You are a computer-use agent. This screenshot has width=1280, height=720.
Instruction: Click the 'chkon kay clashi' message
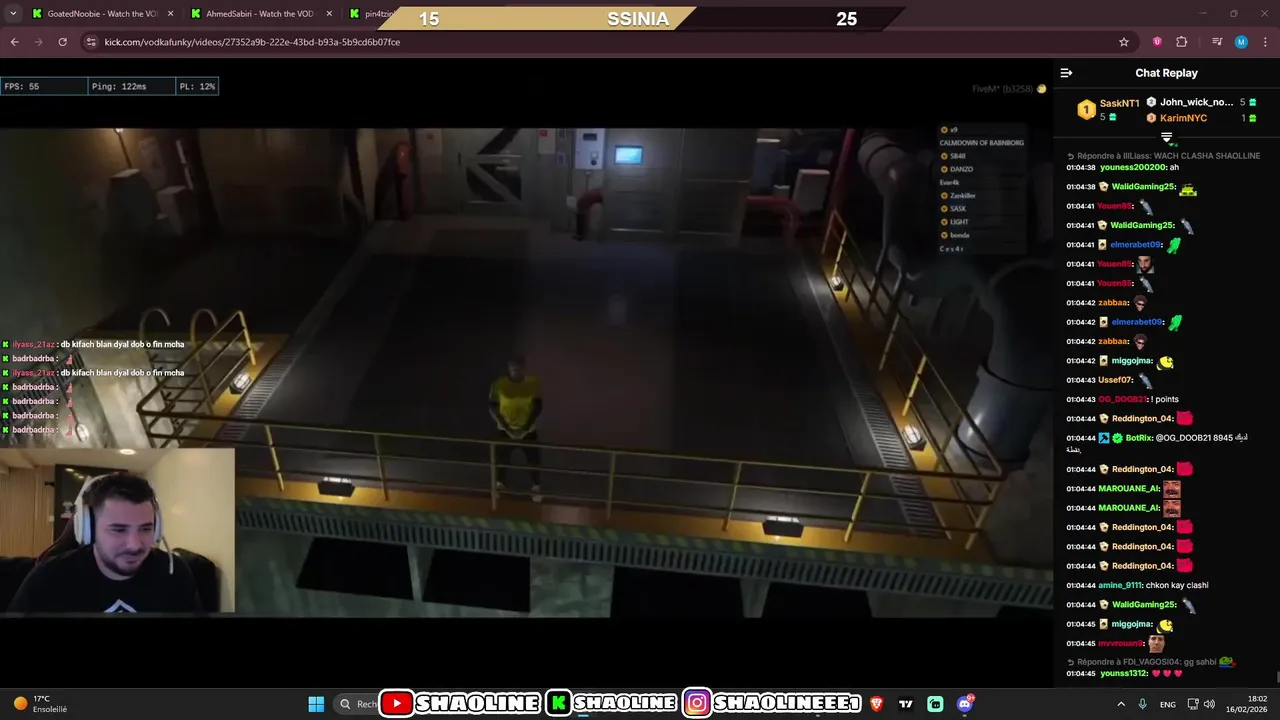[x=1179, y=585]
